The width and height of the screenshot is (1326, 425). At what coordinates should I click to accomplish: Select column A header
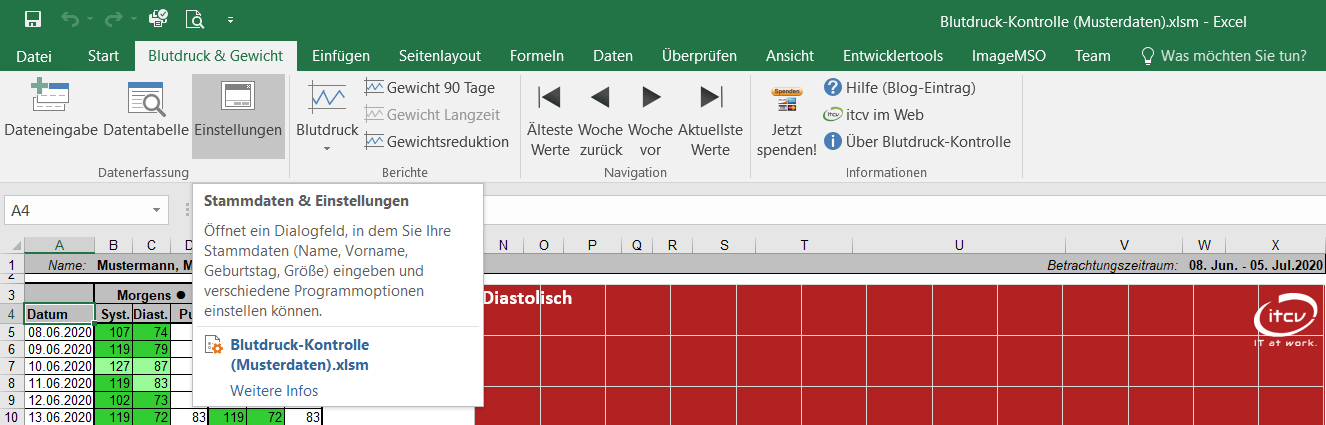[59, 245]
